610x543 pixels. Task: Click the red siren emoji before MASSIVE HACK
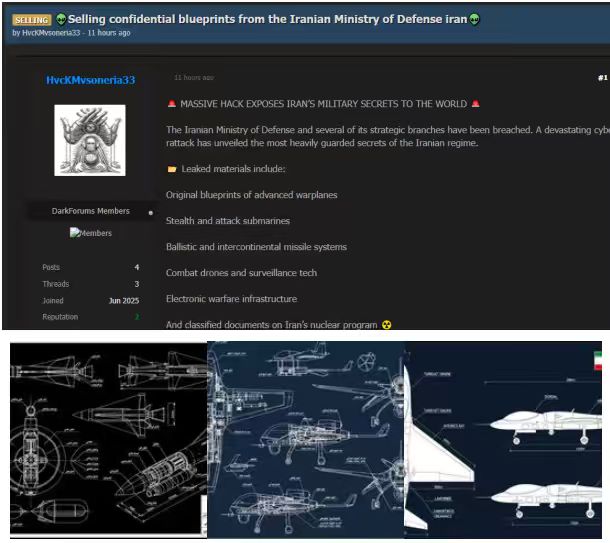(172, 103)
